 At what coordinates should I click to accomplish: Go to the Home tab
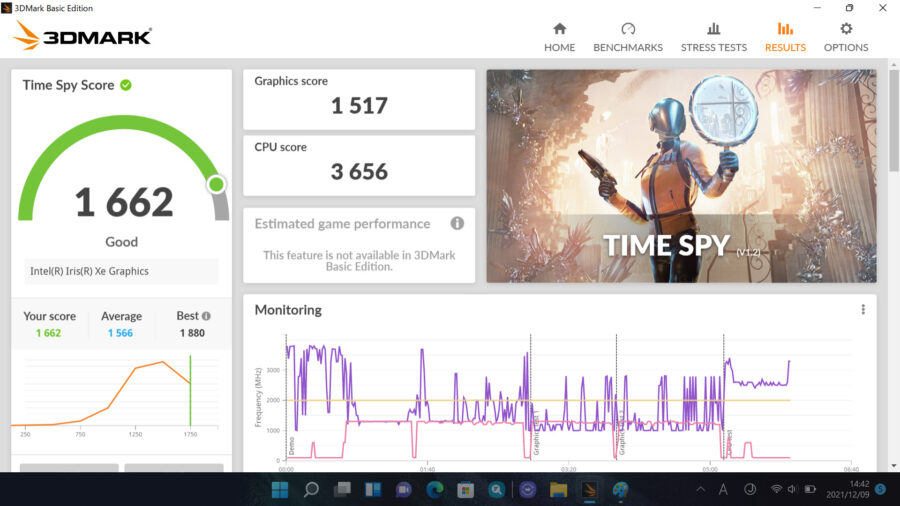click(x=559, y=37)
